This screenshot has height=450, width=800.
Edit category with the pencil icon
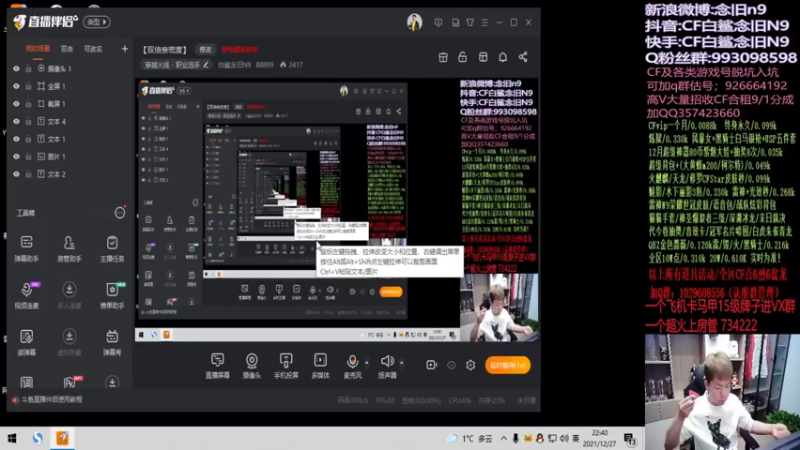(206, 65)
